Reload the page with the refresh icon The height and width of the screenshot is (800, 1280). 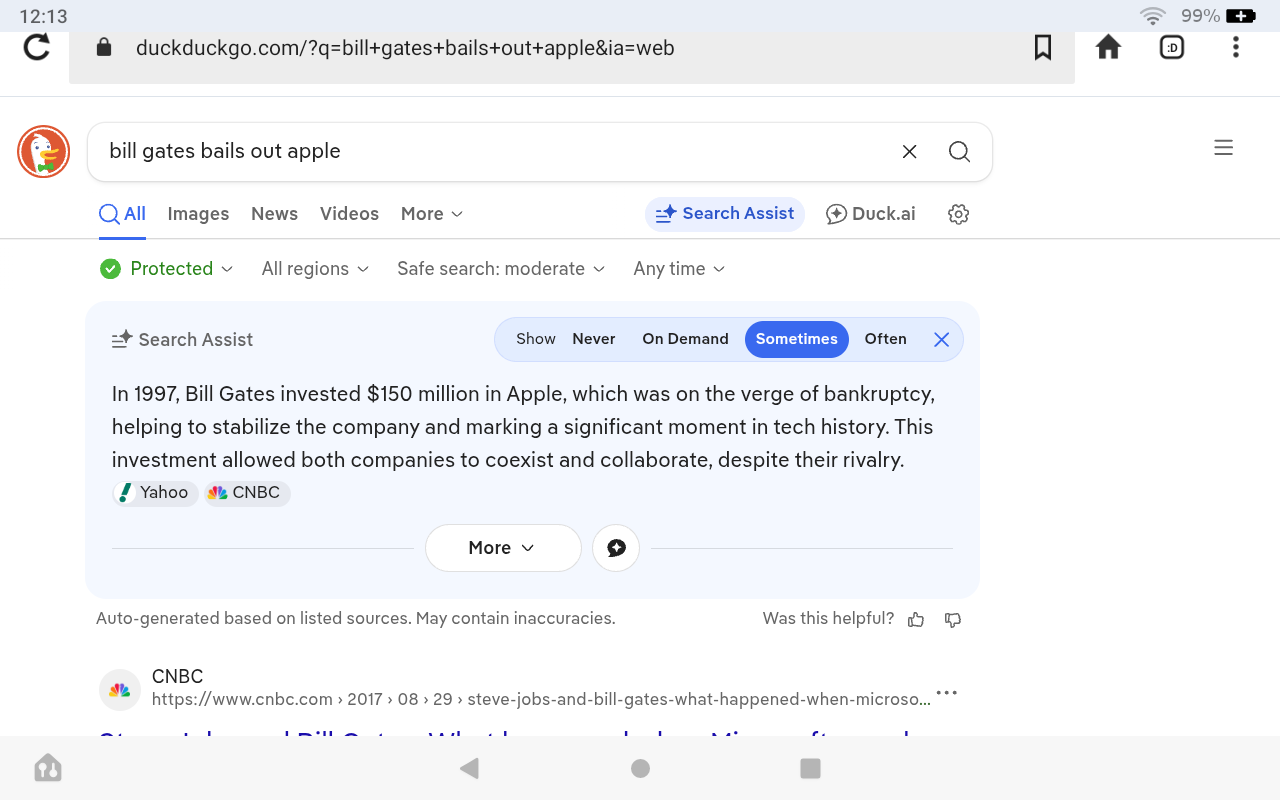pyautogui.click(x=37, y=47)
